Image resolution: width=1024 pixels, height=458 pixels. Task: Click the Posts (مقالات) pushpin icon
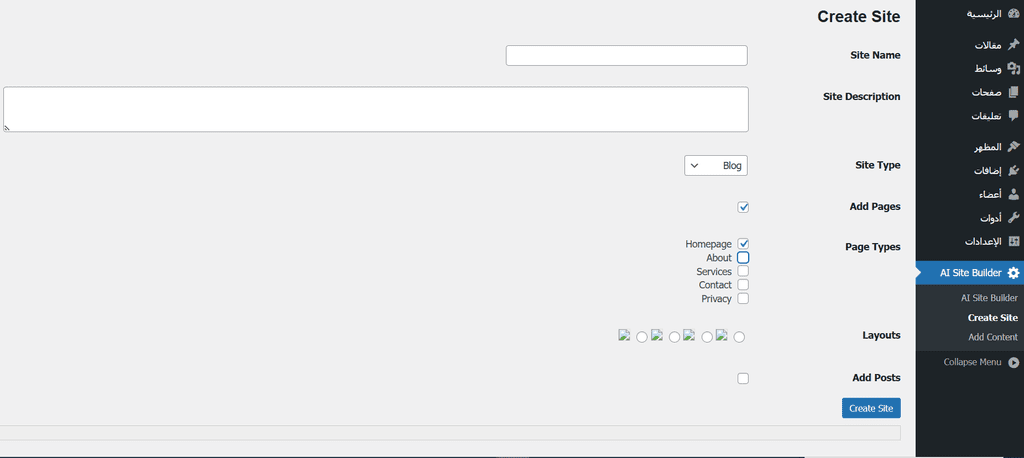point(1013,44)
